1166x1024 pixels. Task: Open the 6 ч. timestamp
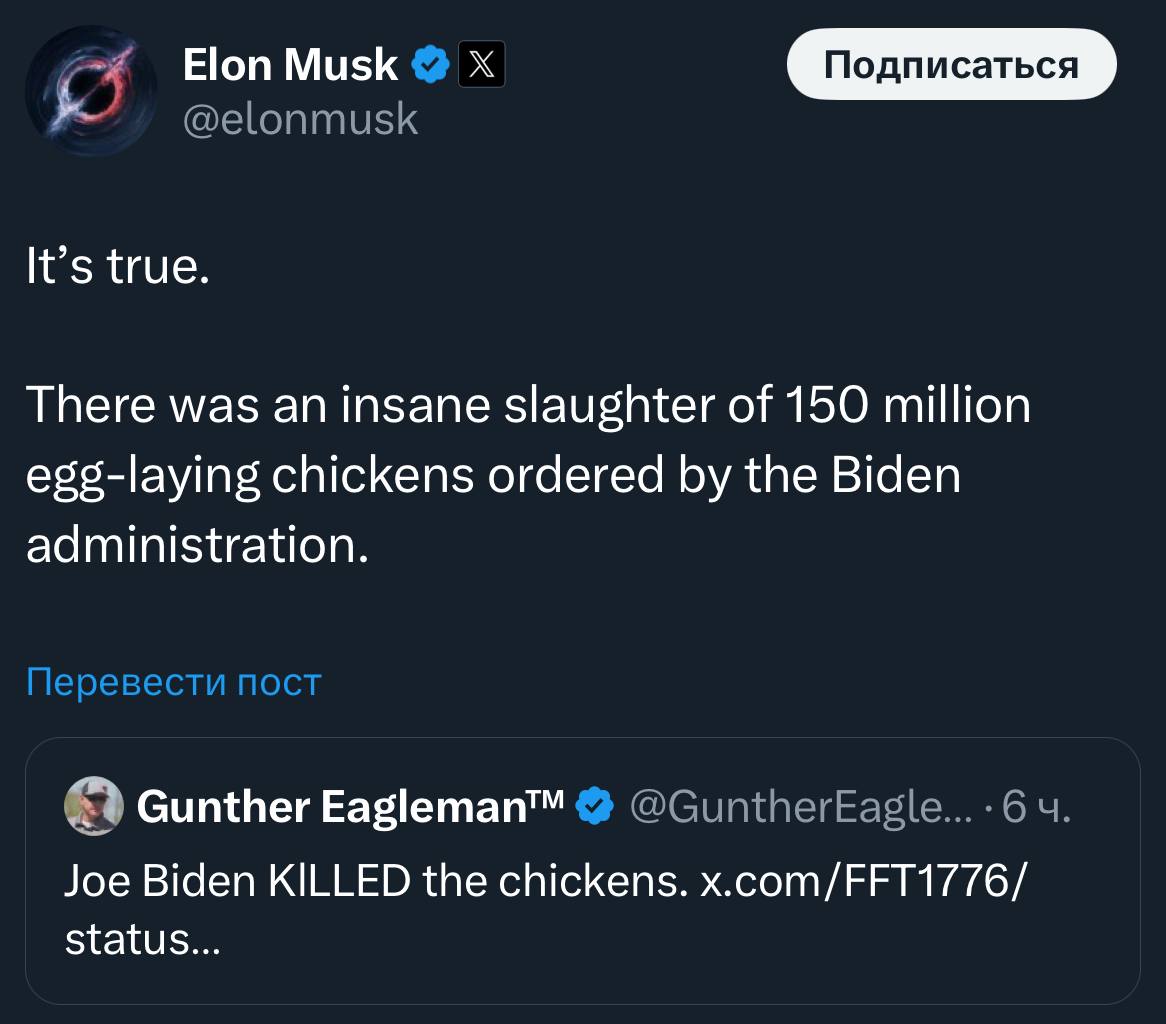[x=1037, y=806]
